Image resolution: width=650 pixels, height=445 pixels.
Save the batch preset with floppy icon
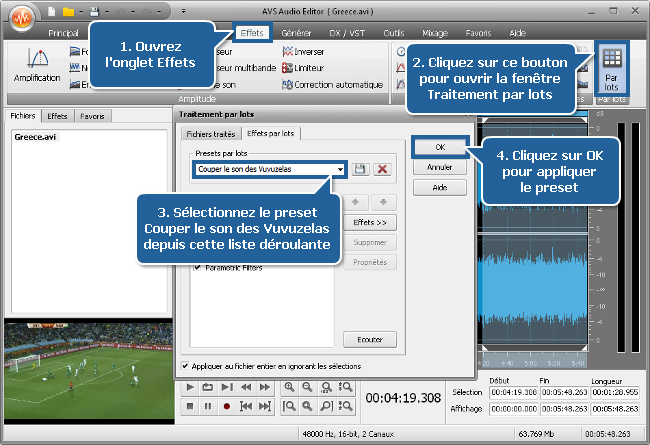coord(360,169)
